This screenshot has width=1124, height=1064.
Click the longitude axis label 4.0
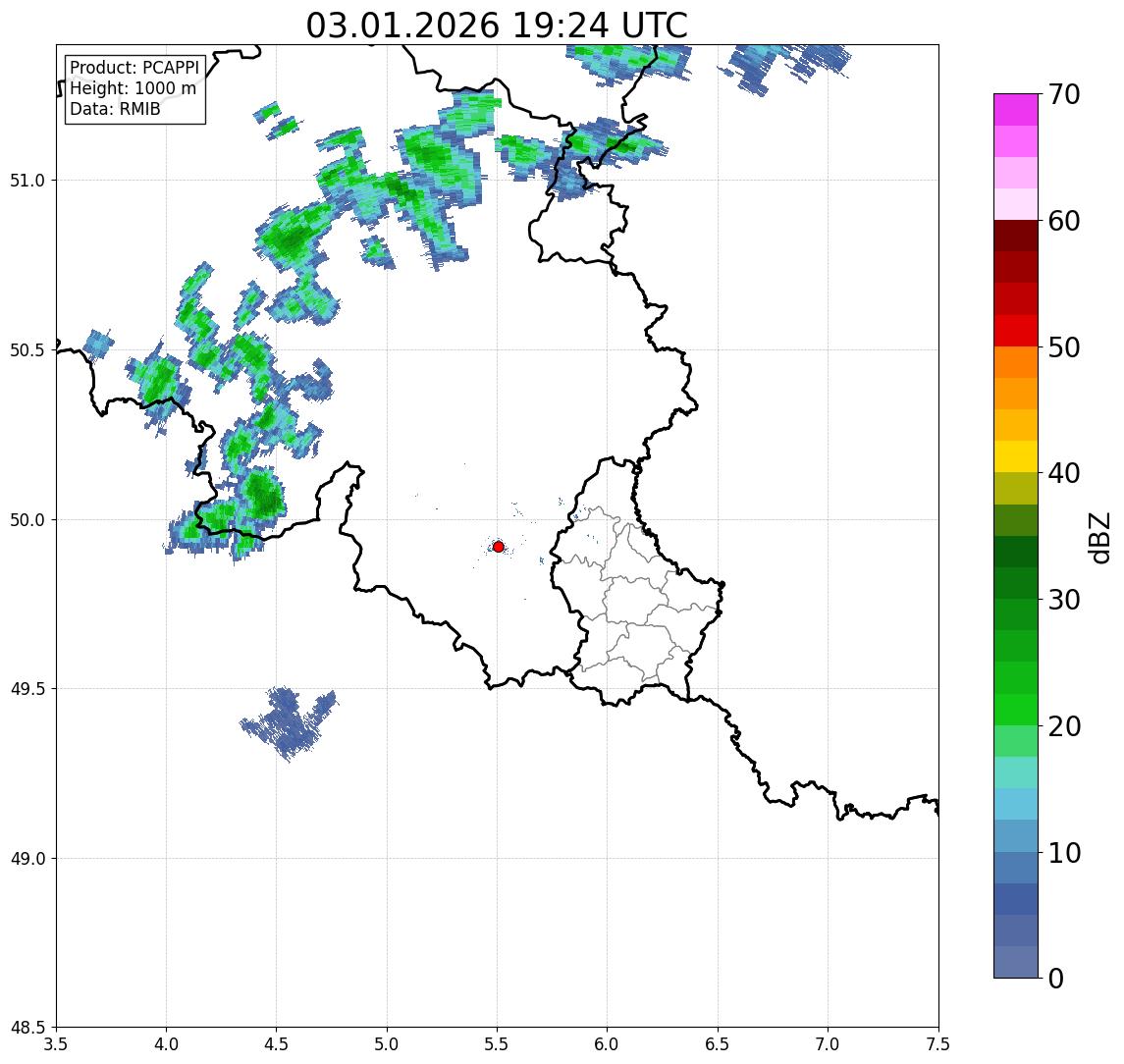pos(166,1044)
